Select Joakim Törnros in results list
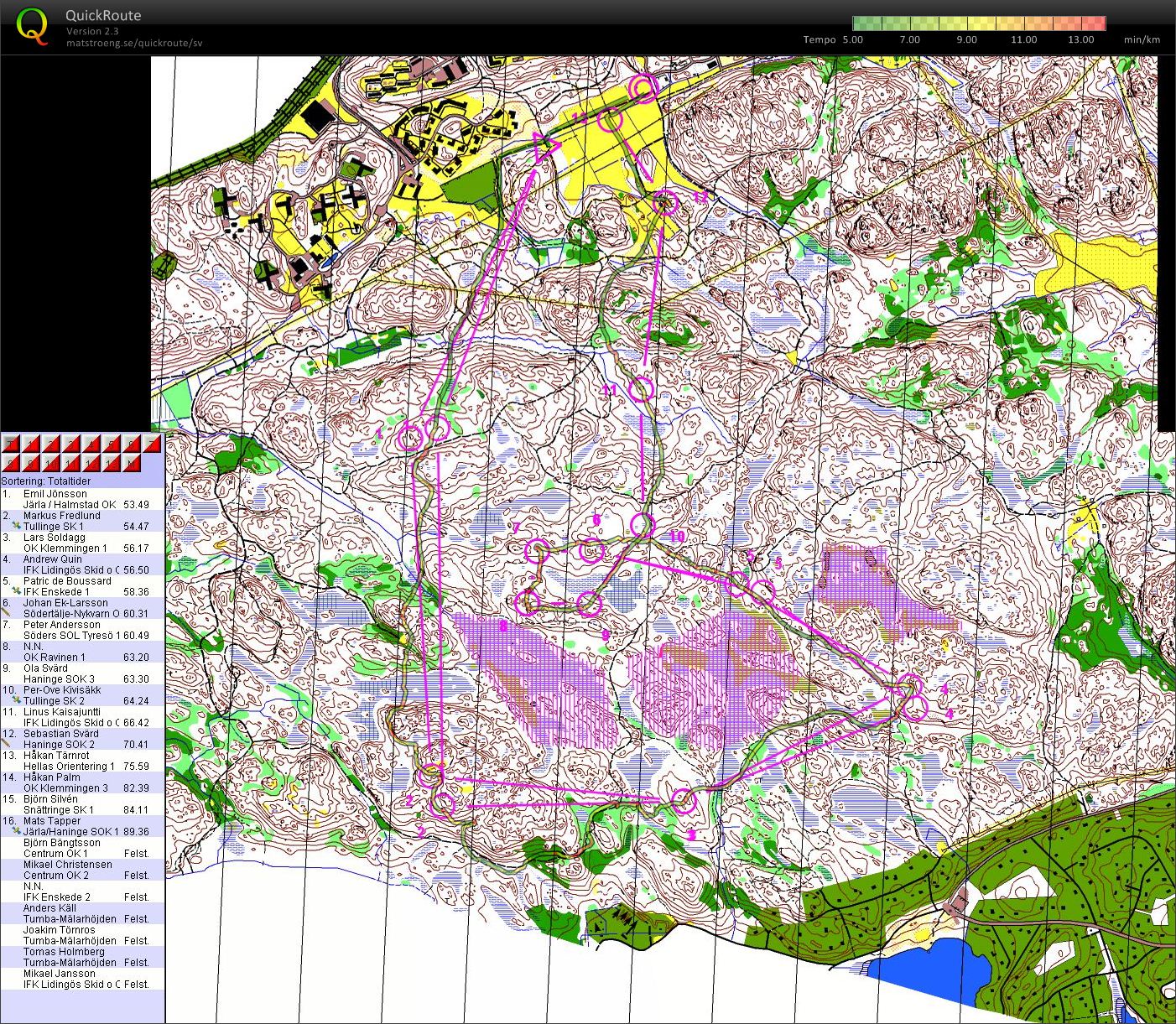This screenshot has width=1176, height=1024. [x=60, y=930]
